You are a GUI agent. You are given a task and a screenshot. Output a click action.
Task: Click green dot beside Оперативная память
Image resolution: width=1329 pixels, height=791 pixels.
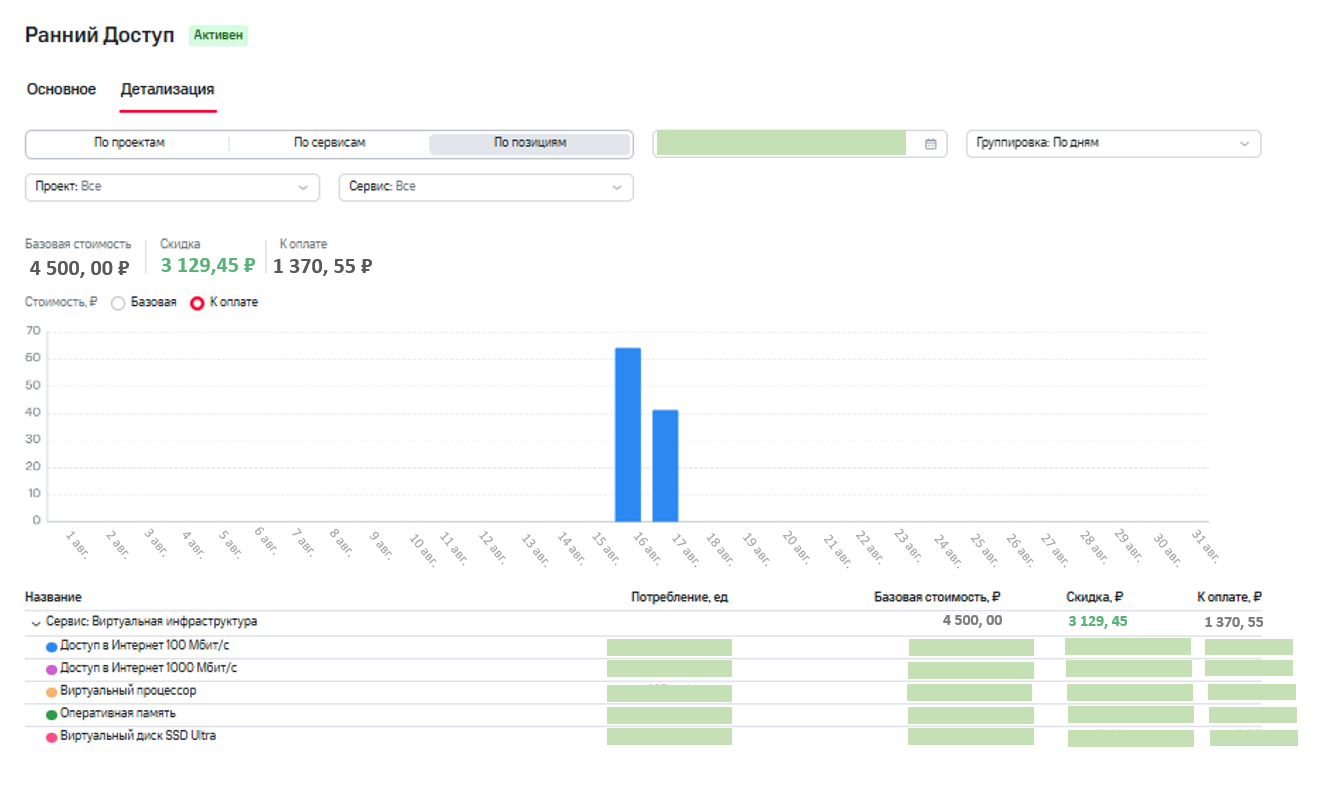point(52,715)
